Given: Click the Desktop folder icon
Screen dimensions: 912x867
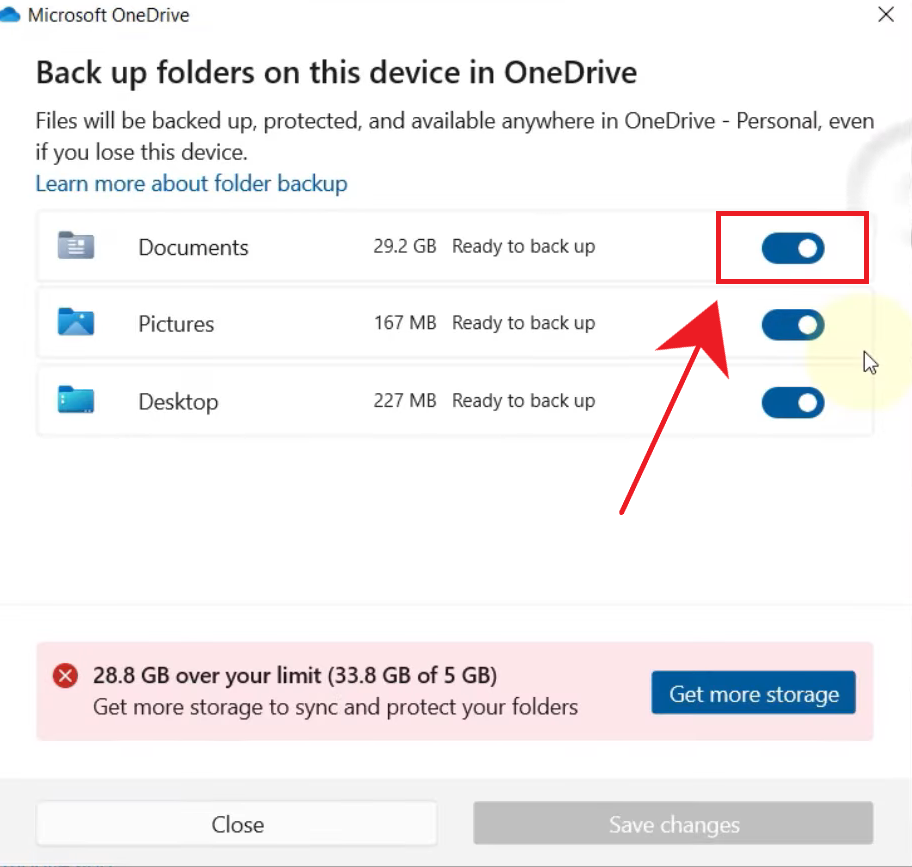Looking at the screenshot, I should pyautogui.click(x=76, y=401).
